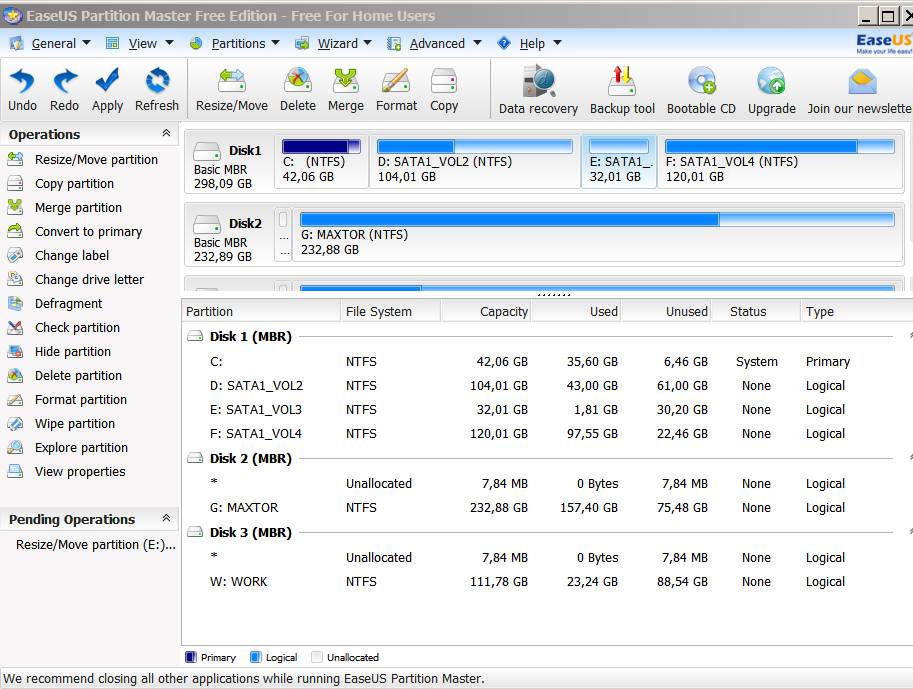
Task: Collapse the Operations panel
Action: [166, 133]
